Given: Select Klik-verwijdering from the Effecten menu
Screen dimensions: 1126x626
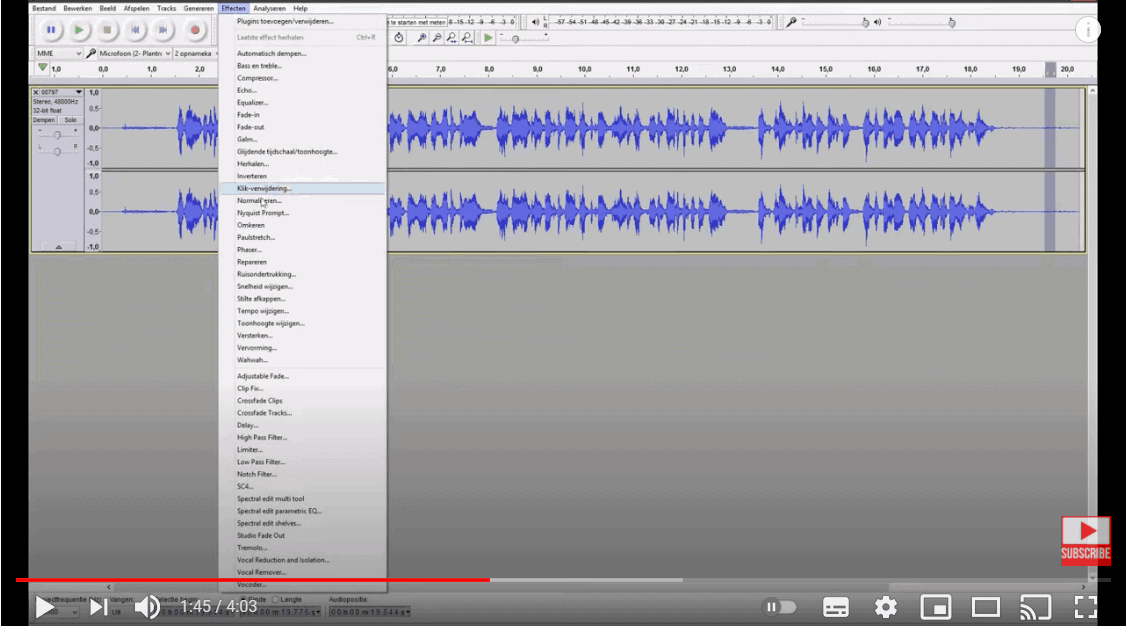Looking at the screenshot, I should pyautogui.click(x=302, y=188).
